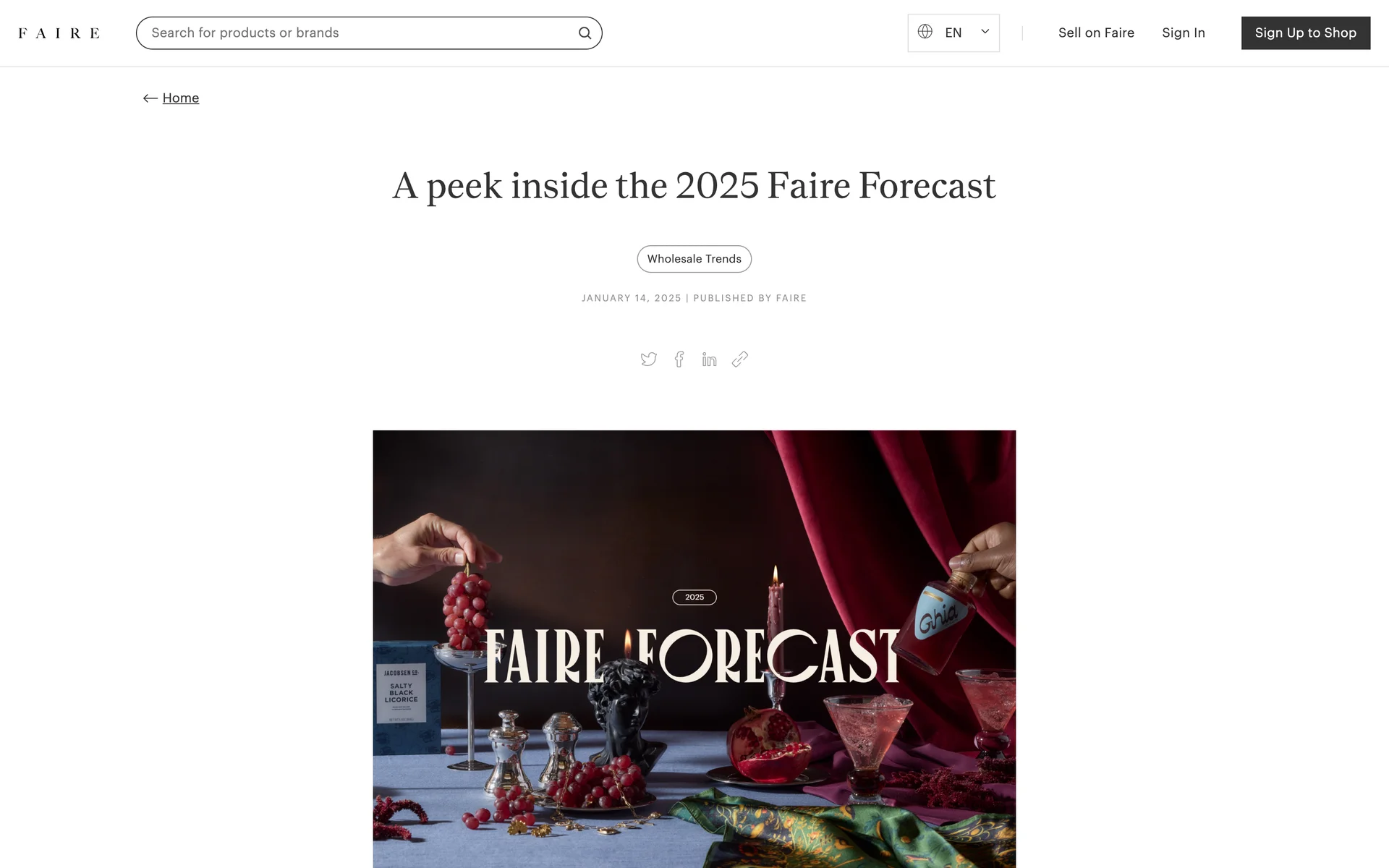Image resolution: width=1389 pixels, height=868 pixels.
Task: Click the 2025 badge on the image
Action: pos(694,597)
